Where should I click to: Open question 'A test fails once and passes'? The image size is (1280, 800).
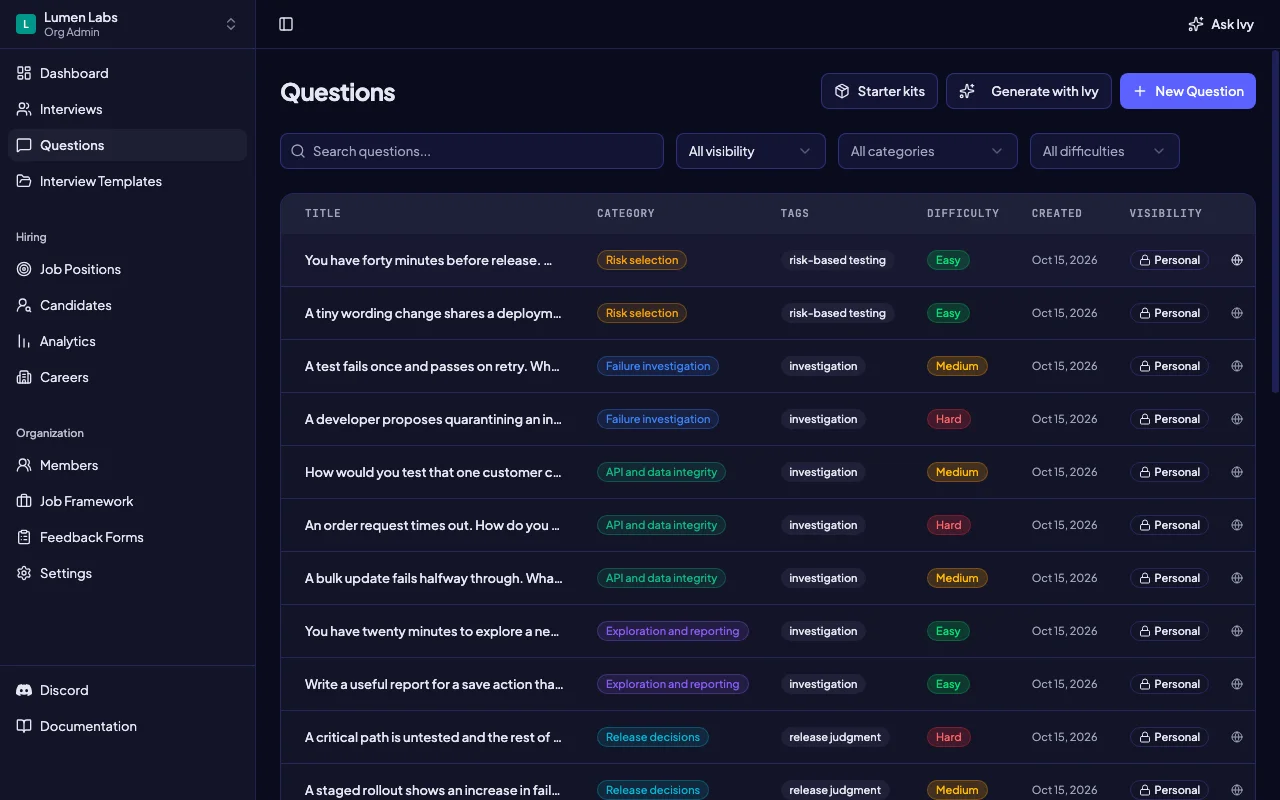tap(434, 366)
